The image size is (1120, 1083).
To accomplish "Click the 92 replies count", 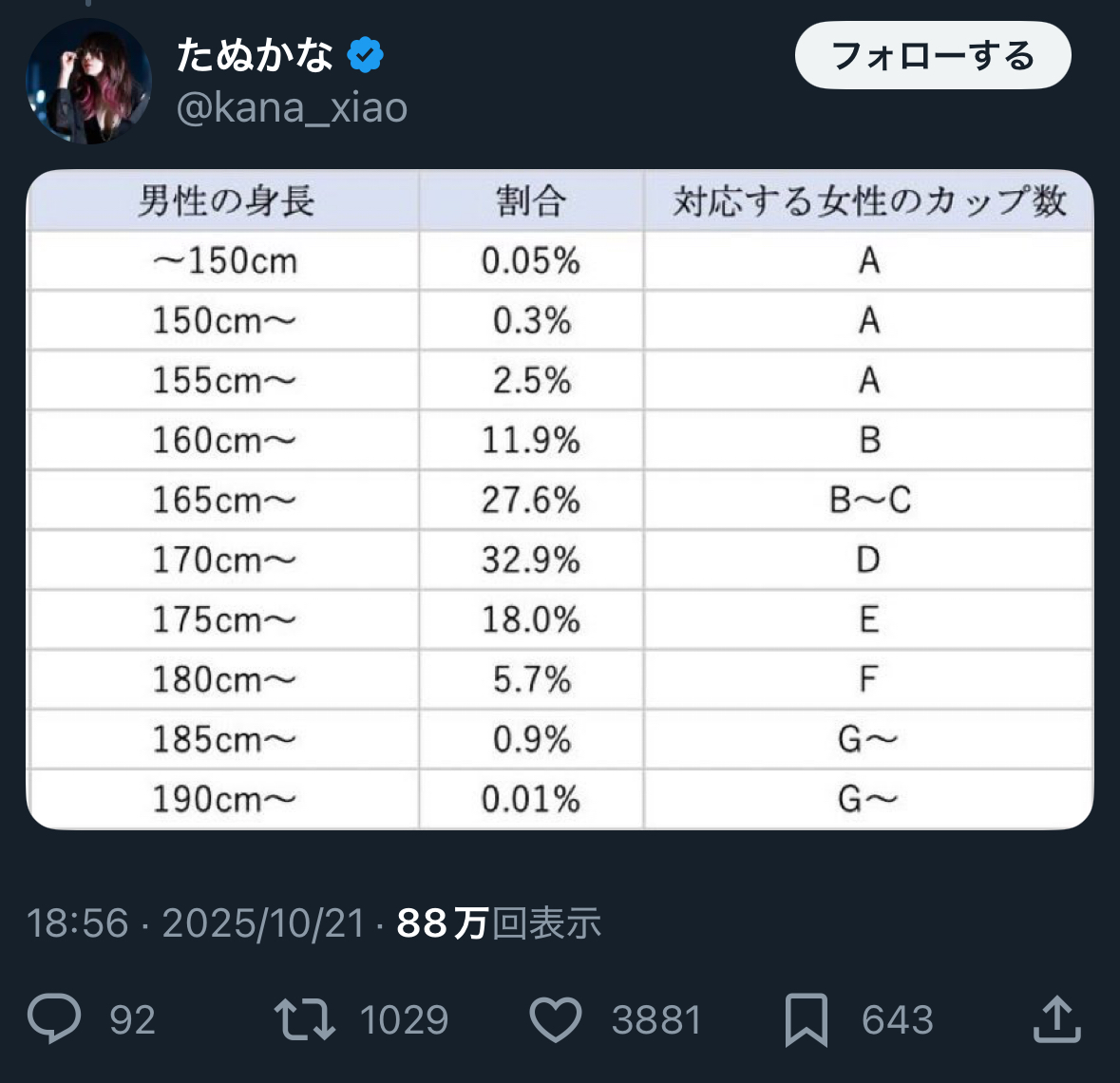I will click(132, 1020).
